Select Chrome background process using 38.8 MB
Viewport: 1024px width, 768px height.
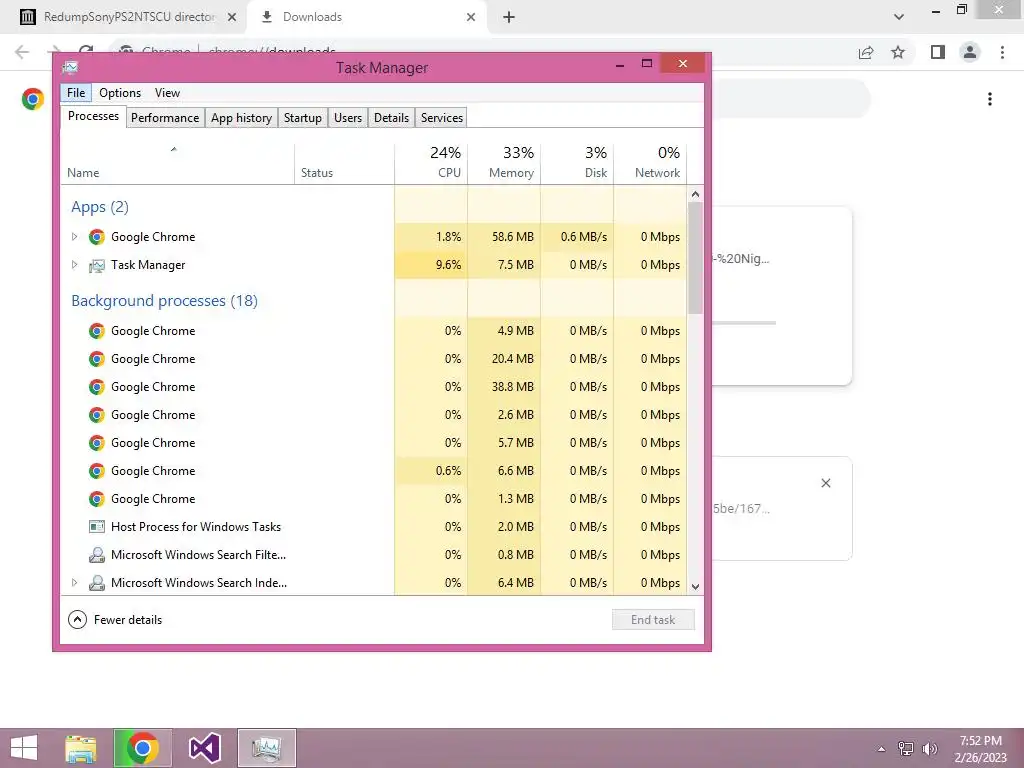coord(373,387)
